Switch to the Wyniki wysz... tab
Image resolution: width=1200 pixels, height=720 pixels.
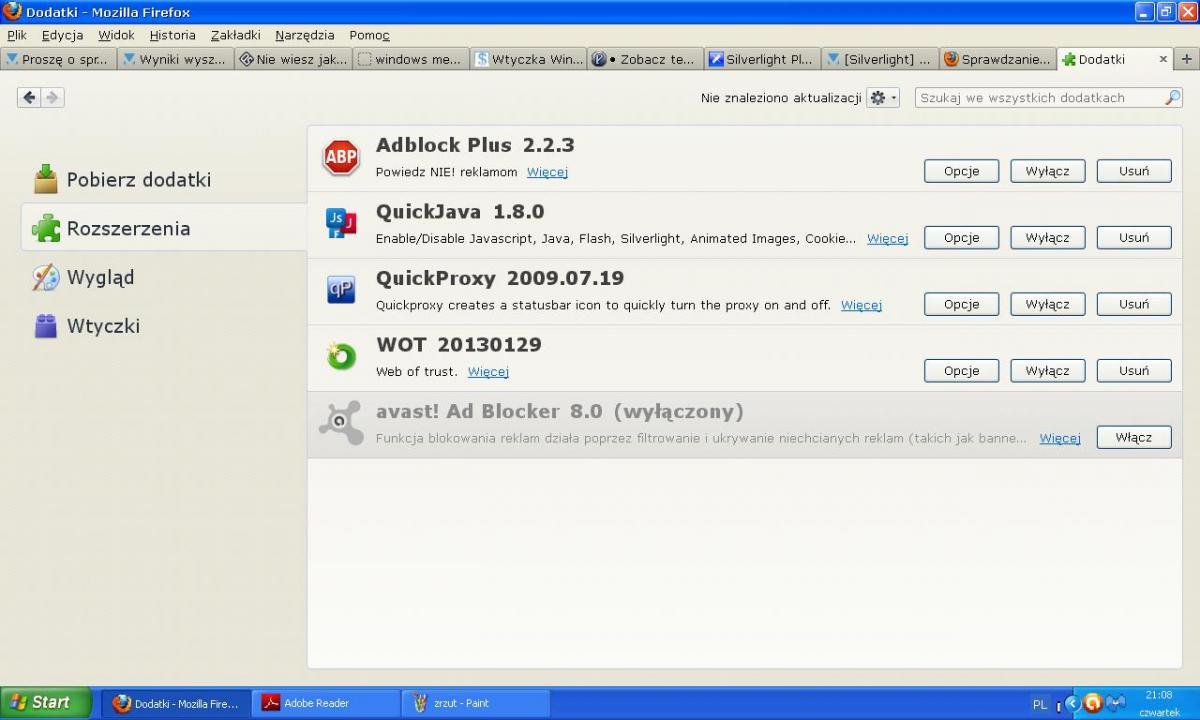click(175, 59)
